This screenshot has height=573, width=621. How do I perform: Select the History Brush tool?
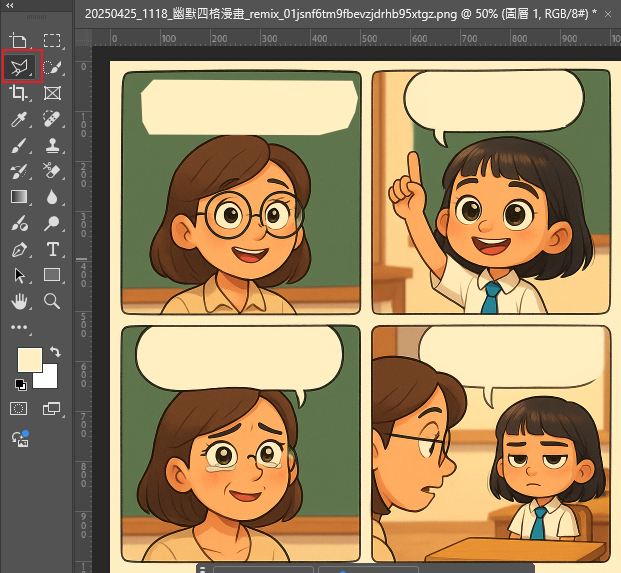click(19, 171)
